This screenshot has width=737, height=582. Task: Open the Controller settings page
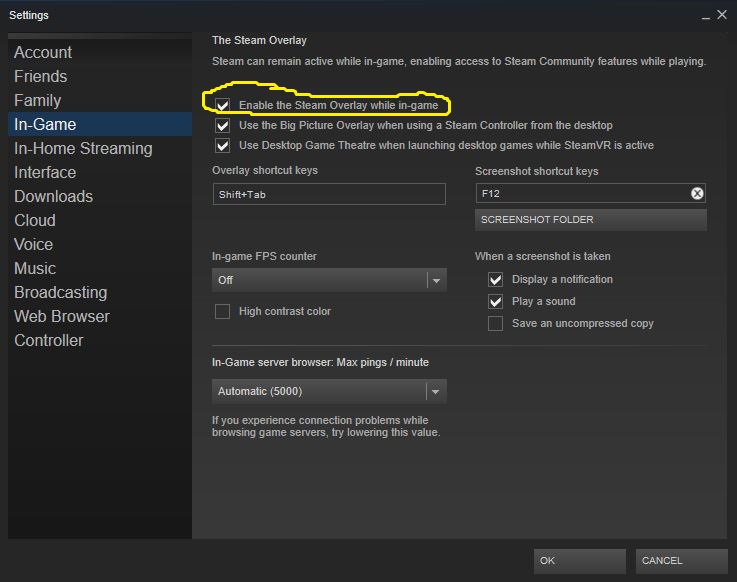pyautogui.click(x=49, y=340)
